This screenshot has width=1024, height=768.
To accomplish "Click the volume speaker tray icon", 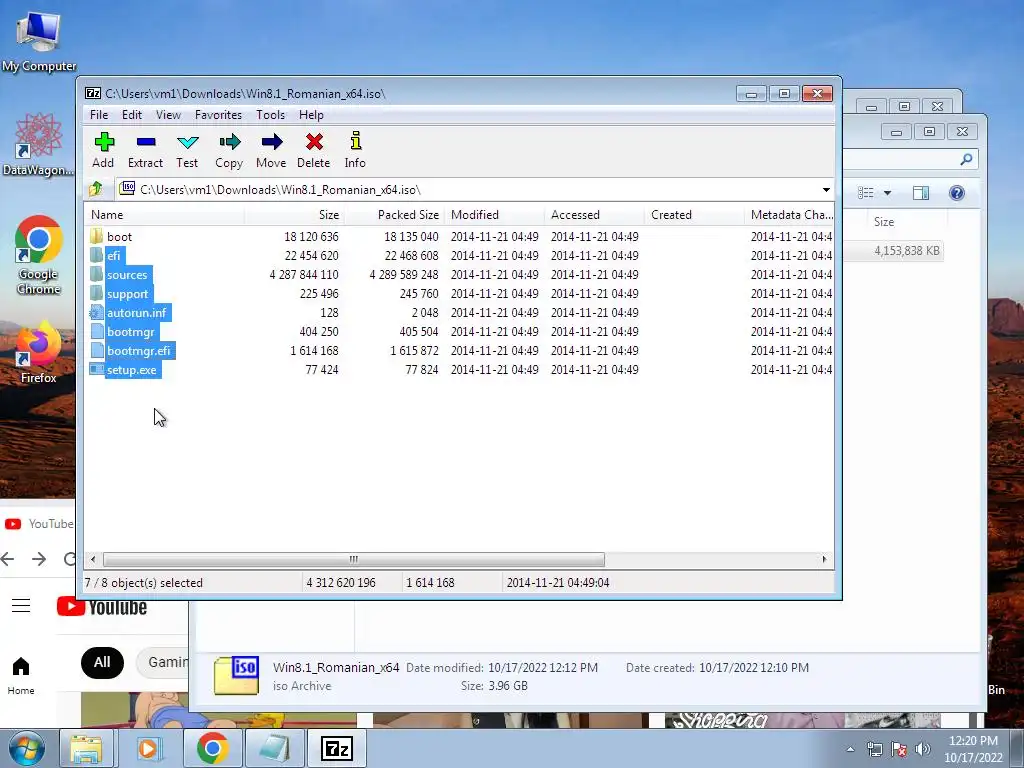I will 923,749.
